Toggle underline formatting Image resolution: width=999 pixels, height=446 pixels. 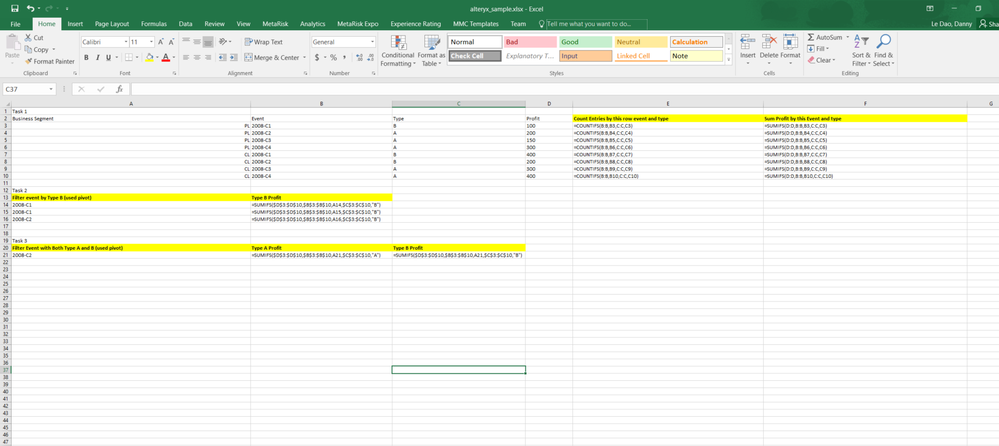(108, 57)
